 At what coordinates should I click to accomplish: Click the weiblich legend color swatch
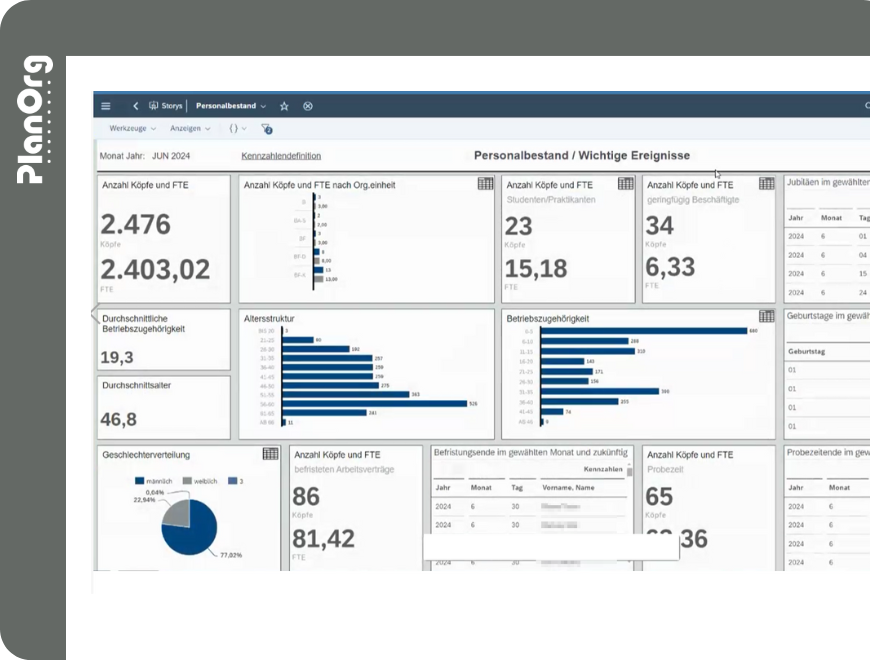click(187, 481)
